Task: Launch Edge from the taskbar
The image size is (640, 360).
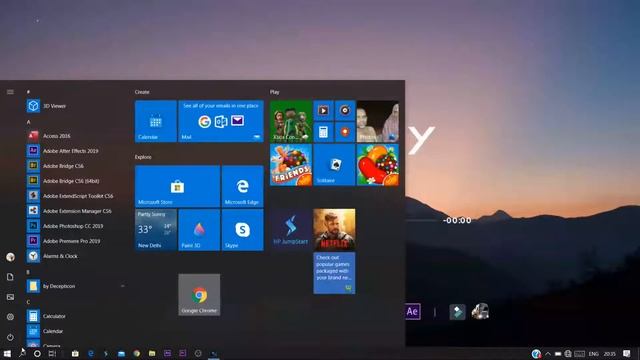Action: [x=91, y=353]
